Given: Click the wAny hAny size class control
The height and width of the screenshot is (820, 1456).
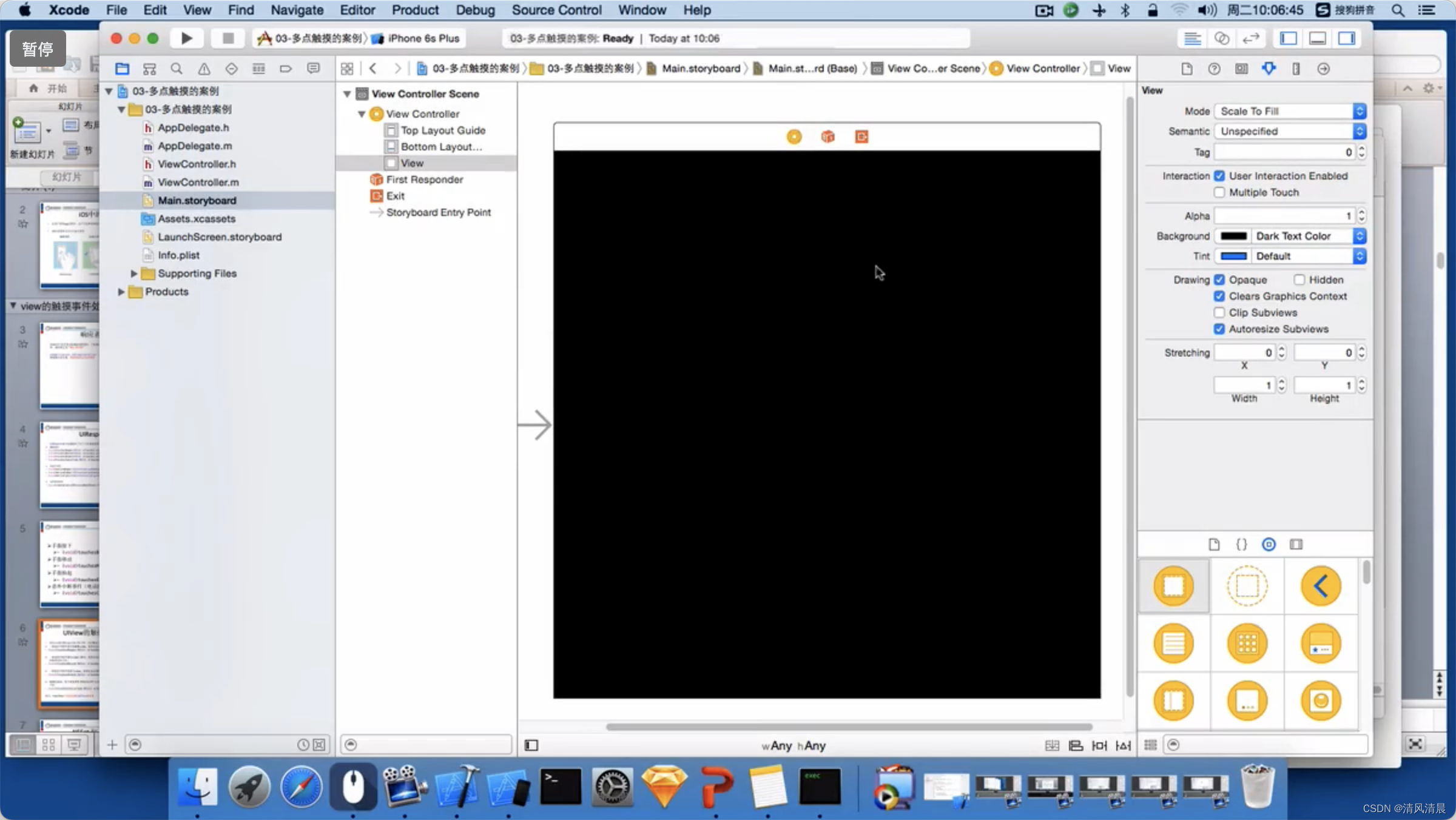Looking at the screenshot, I should [x=794, y=745].
